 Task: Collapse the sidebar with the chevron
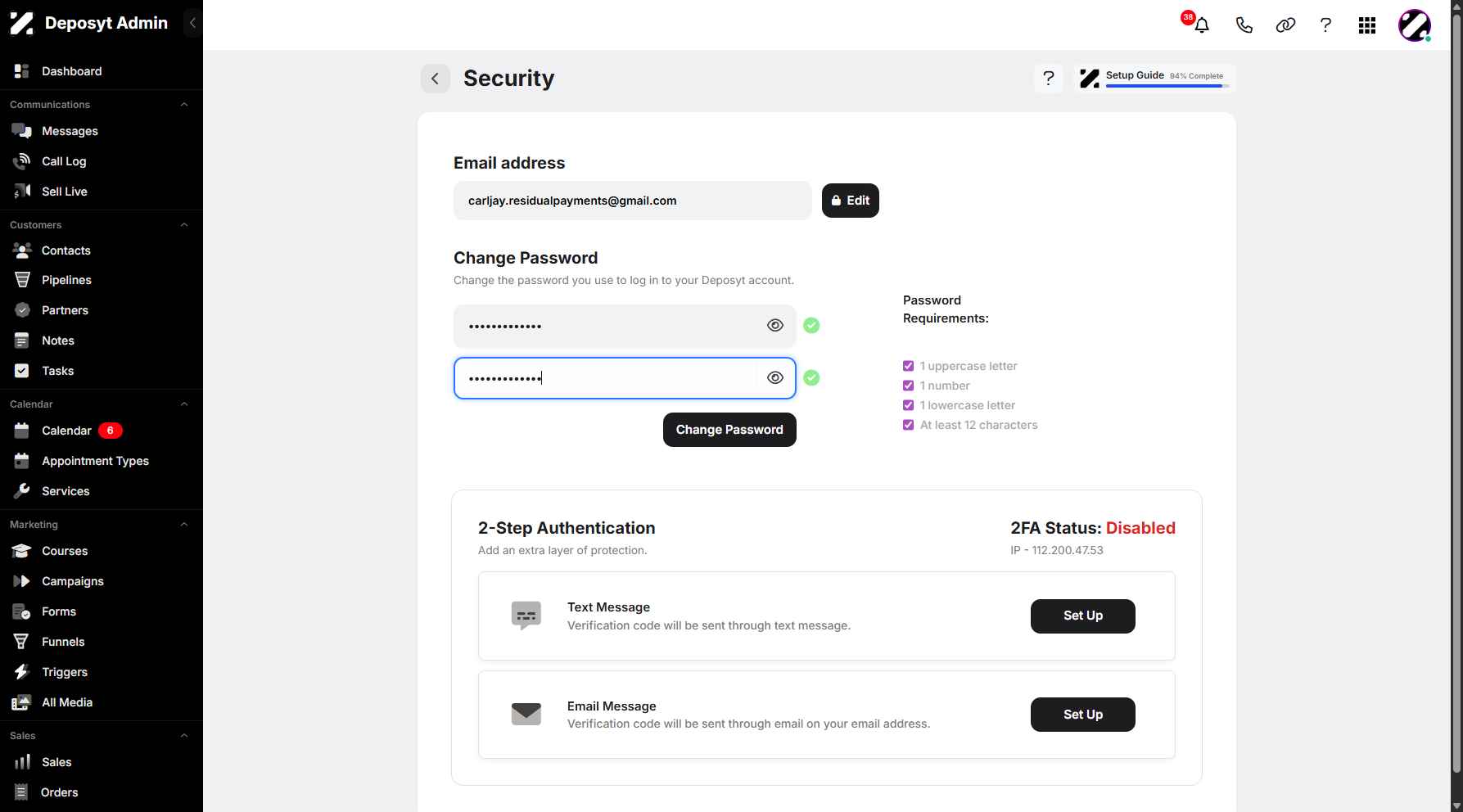pyautogui.click(x=193, y=23)
